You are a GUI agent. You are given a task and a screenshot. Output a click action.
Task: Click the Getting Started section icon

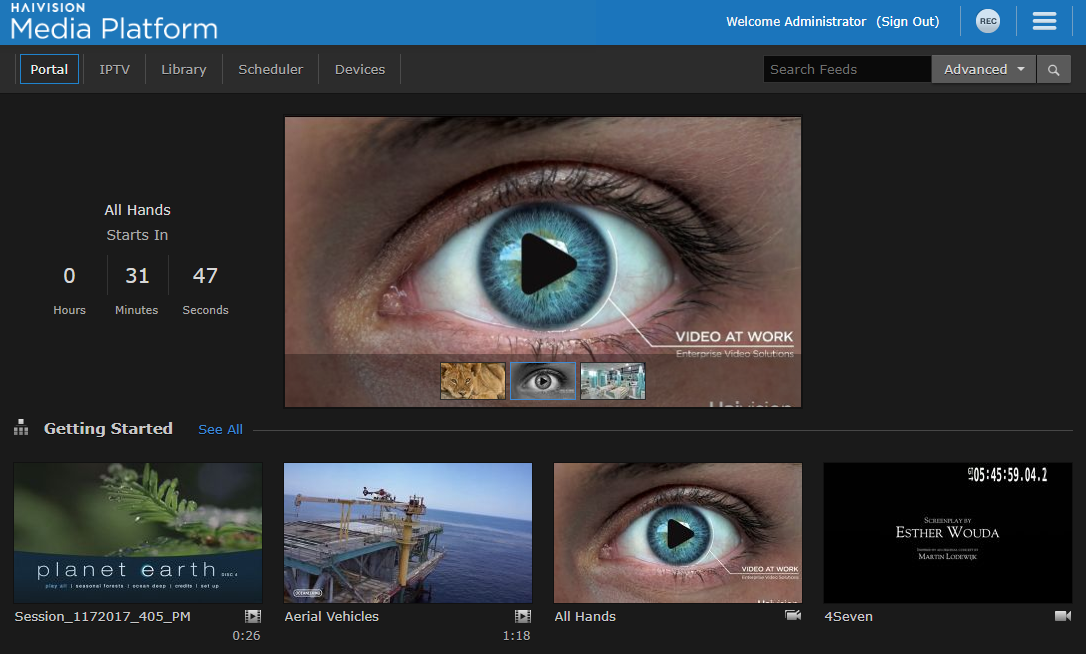[21, 427]
